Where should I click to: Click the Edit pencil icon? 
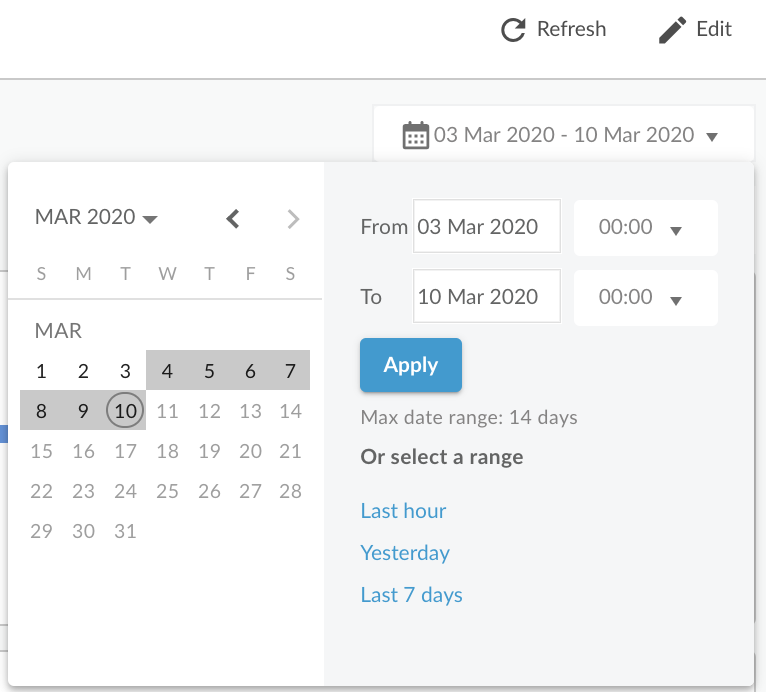point(672,30)
